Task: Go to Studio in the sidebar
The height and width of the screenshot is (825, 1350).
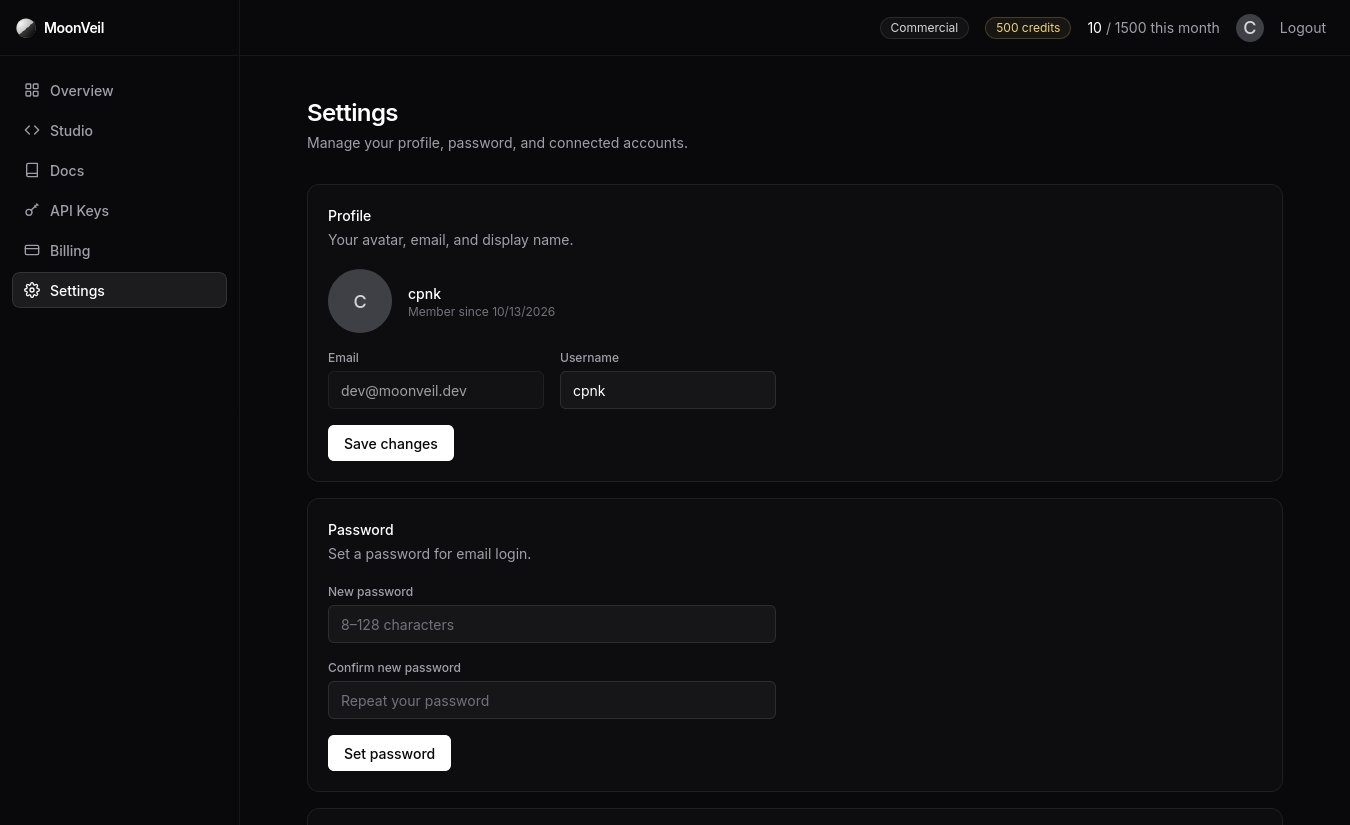Action: point(119,130)
